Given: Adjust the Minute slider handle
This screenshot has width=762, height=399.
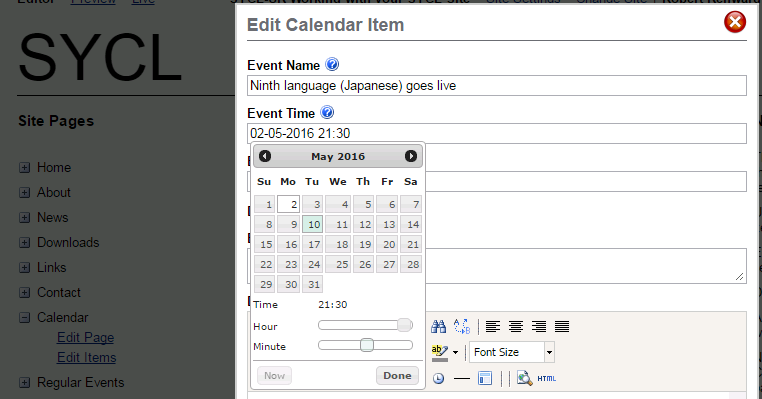Looking at the screenshot, I should pyautogui.click(x=367, y=345).
